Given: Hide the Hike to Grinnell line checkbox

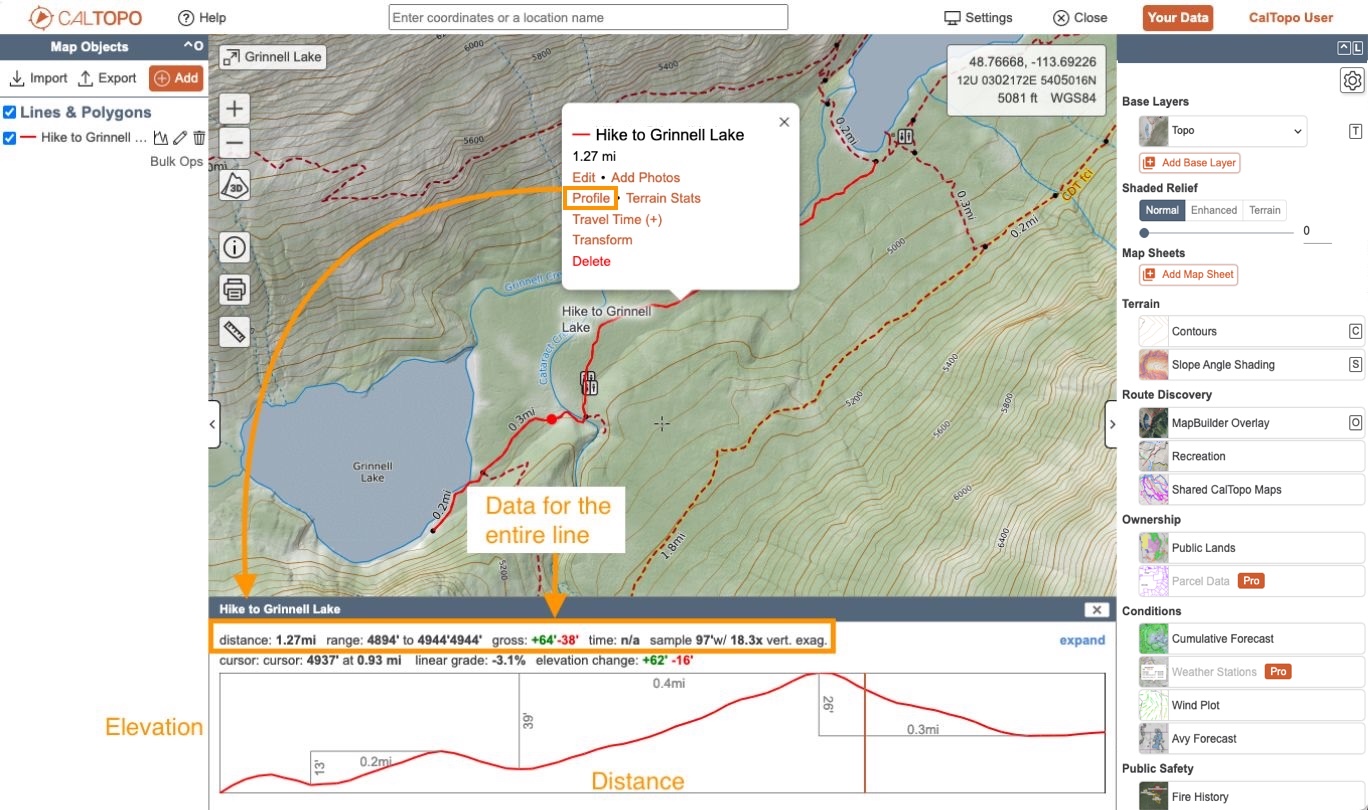Looking at the screenshot, I should tap(9, 137).
